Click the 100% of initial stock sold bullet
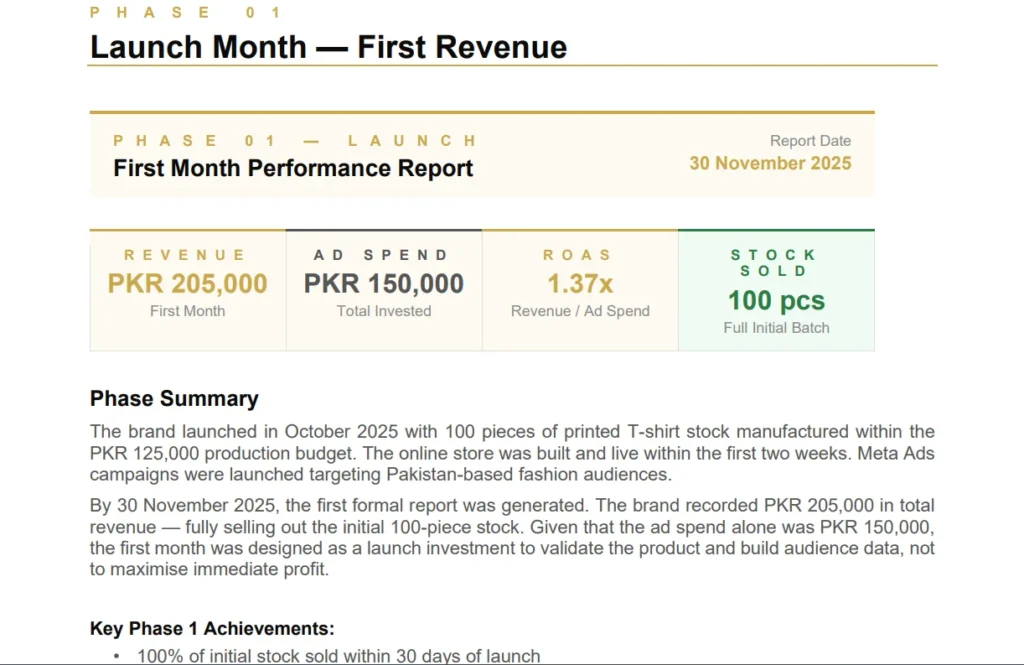The height and width of the screenshot is (665, 1024). tap(338, 656)
